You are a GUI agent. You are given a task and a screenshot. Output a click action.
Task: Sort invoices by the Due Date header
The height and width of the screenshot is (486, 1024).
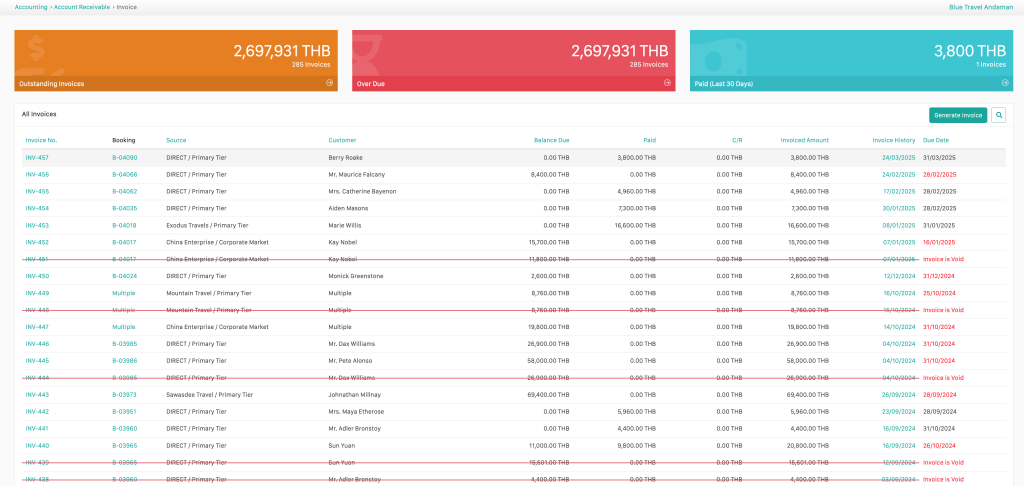pyautogui.click(x=936, y=140)
